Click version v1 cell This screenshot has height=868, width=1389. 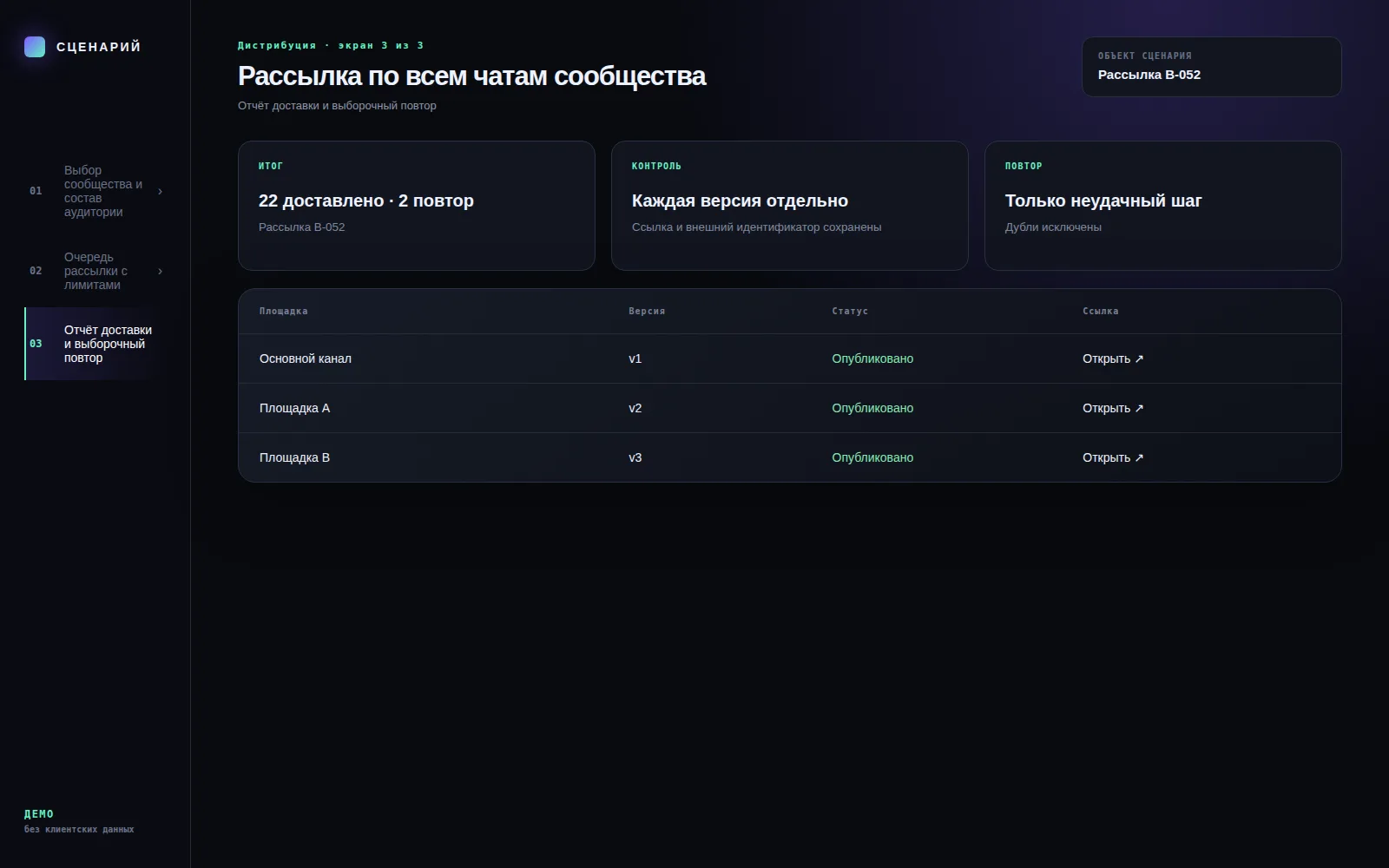click(x=635, y=358)
